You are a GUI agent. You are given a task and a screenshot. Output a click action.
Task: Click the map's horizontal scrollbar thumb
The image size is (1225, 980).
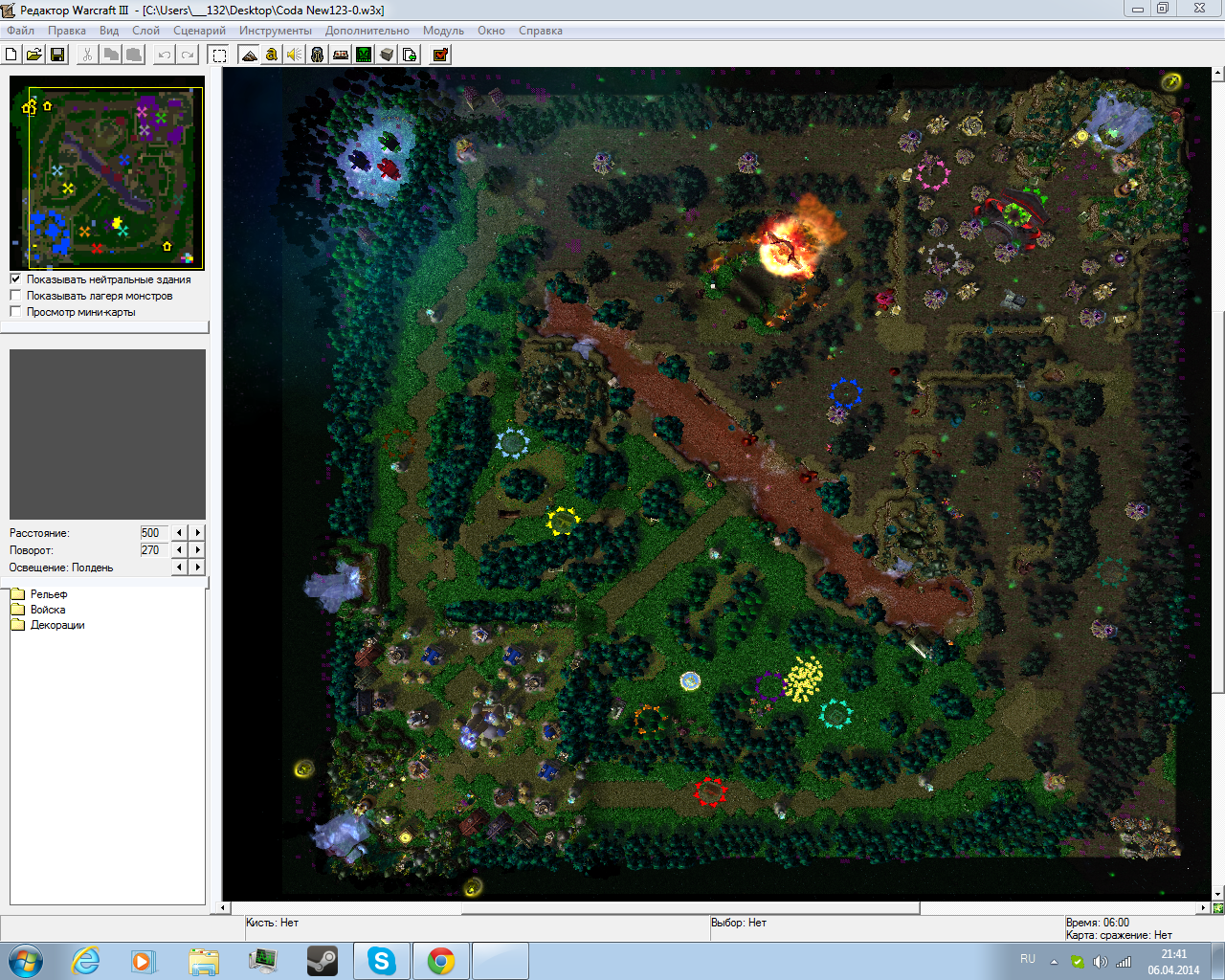[690, 907]
